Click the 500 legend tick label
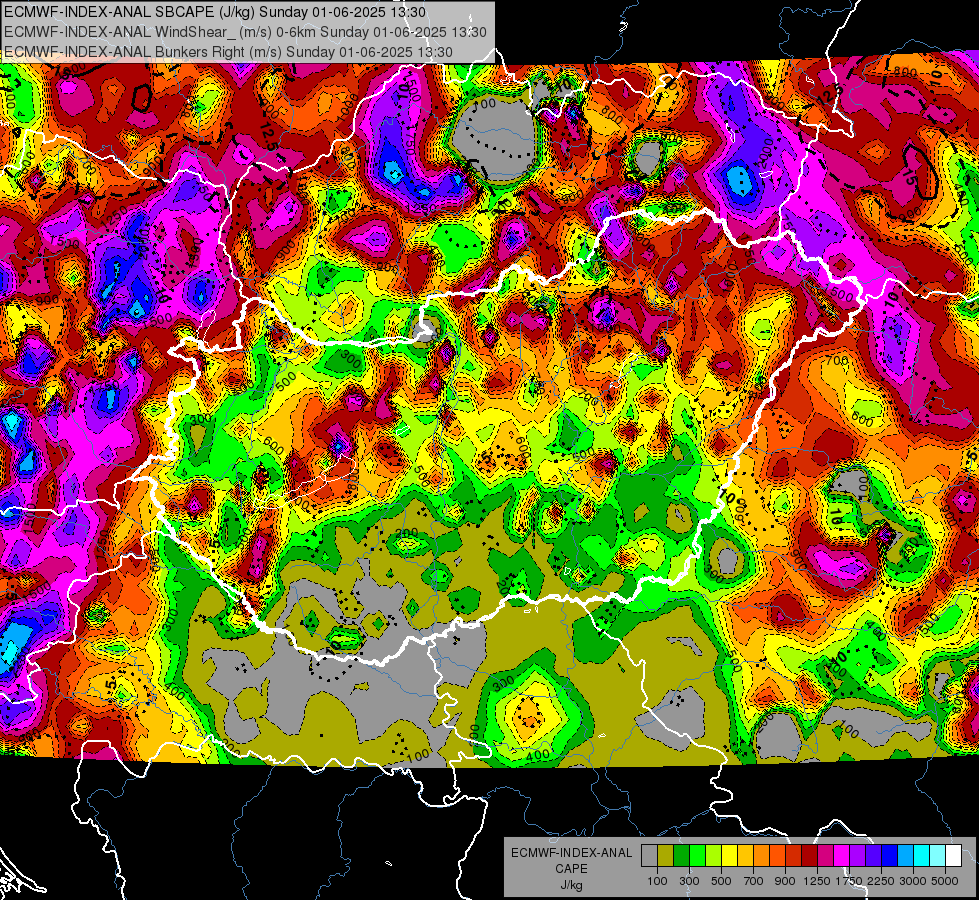The image size is (979, 900). [721, 881]
